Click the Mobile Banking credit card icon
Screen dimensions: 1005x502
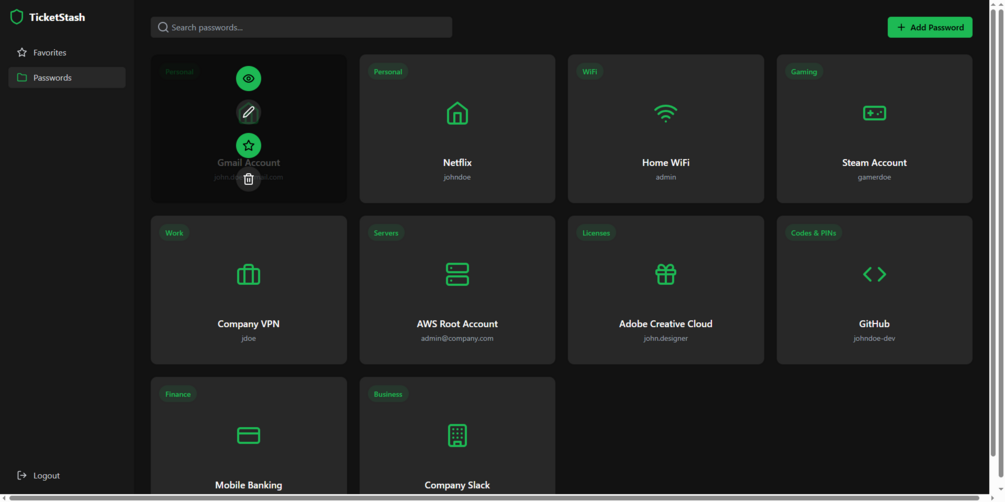(x=249, y=435)
